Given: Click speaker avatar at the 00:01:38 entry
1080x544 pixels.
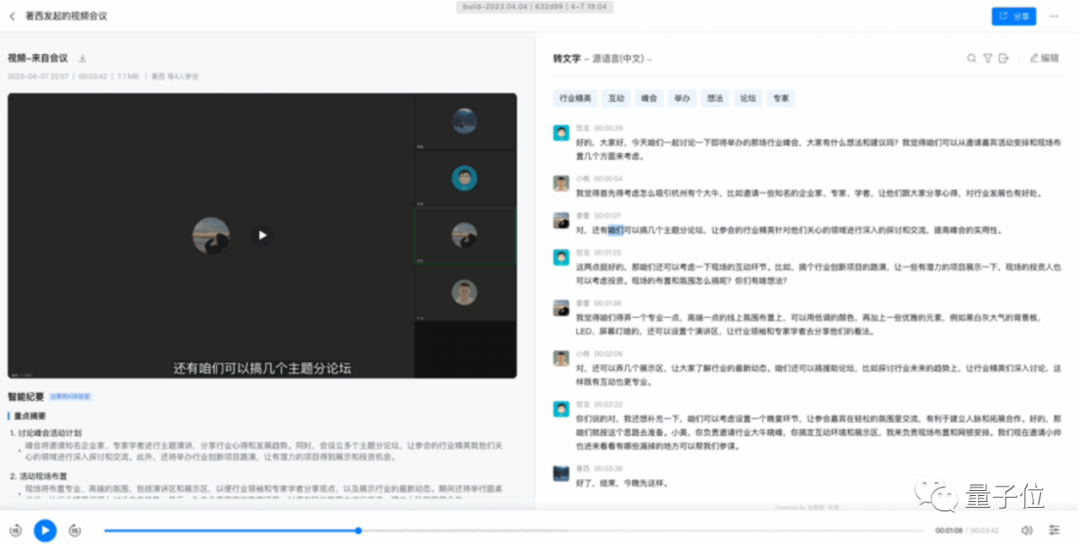Looking at the screenshot, I should tap(561, 307).
